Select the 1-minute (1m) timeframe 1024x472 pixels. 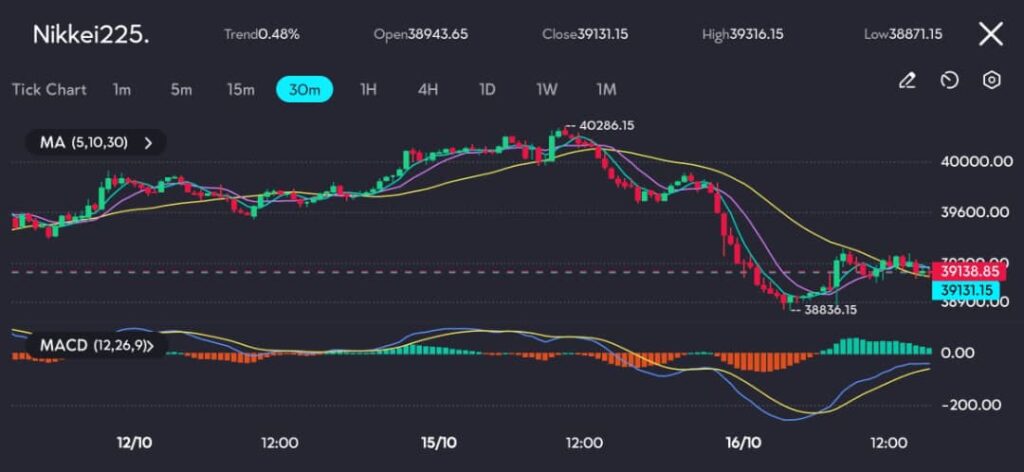[x=122, y=90]
